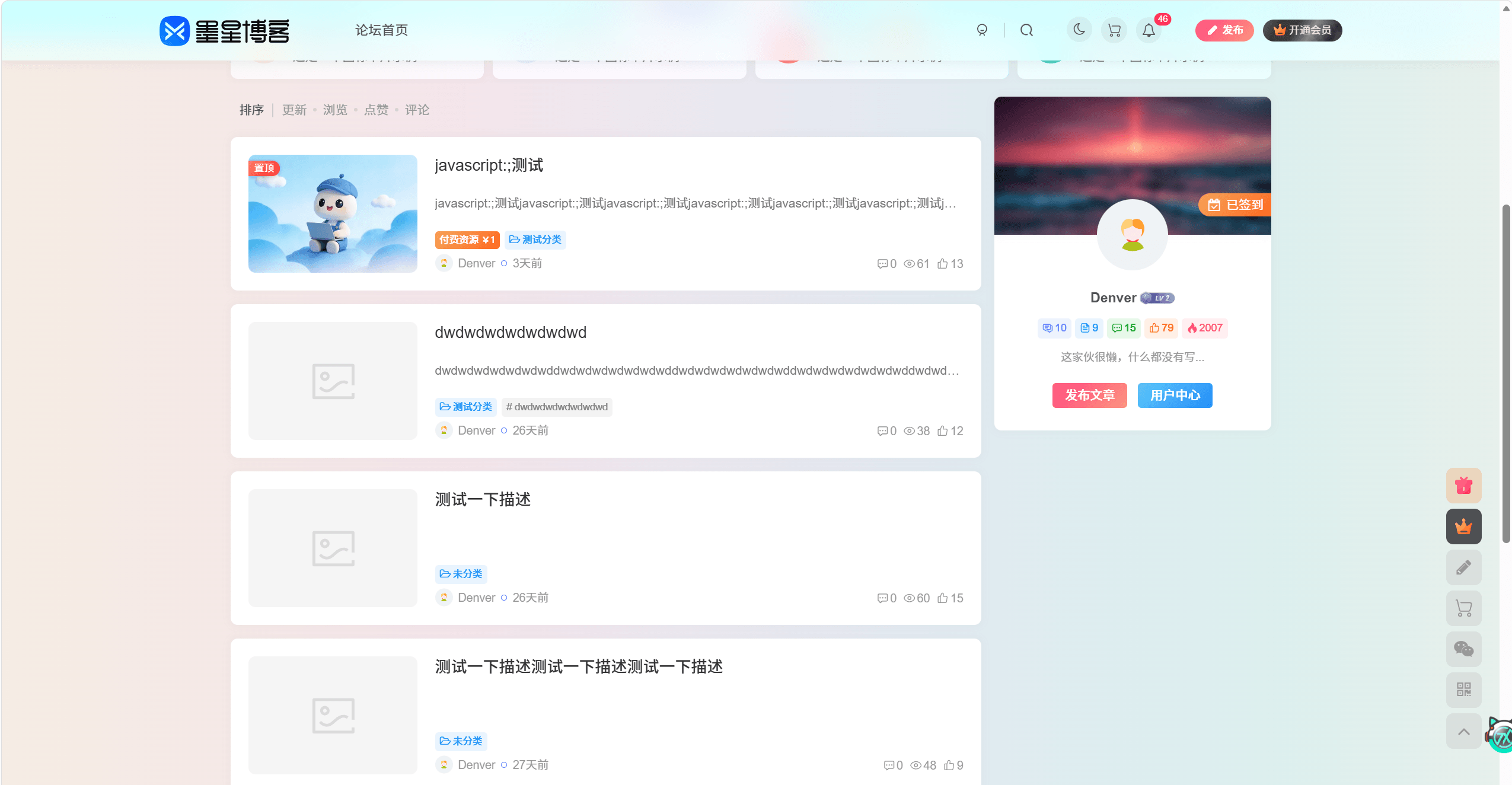This screenshot has width=1512, height=785.
Task: Click the 开通会员 membership button
Action: (1302, 30)
